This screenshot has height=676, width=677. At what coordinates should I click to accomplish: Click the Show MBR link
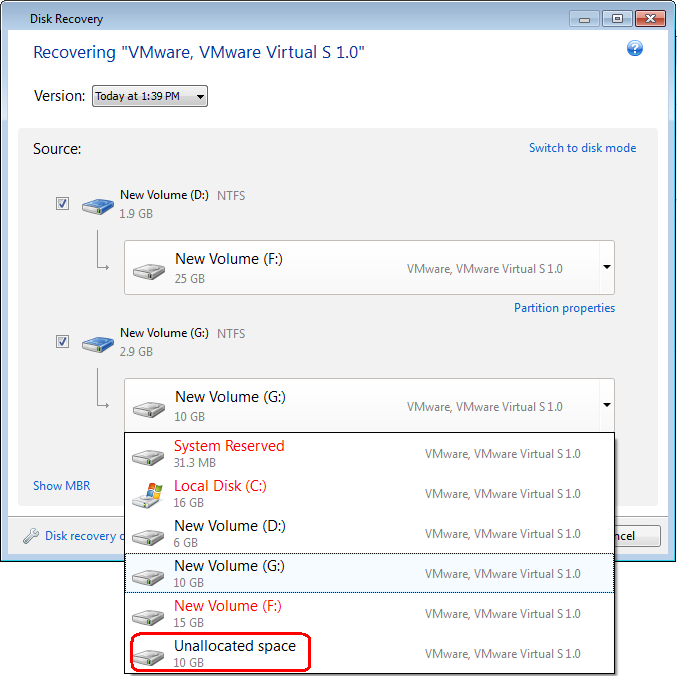(62, 486)
